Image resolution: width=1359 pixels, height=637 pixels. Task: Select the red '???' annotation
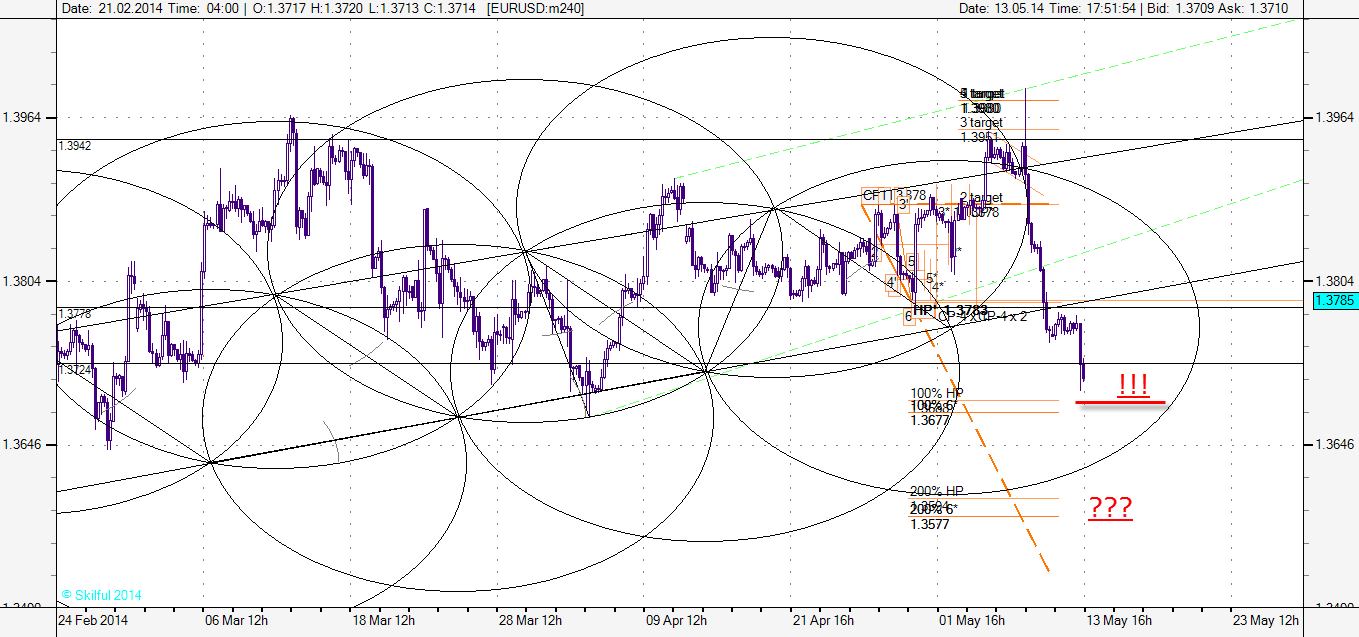tap(1110, 509)
